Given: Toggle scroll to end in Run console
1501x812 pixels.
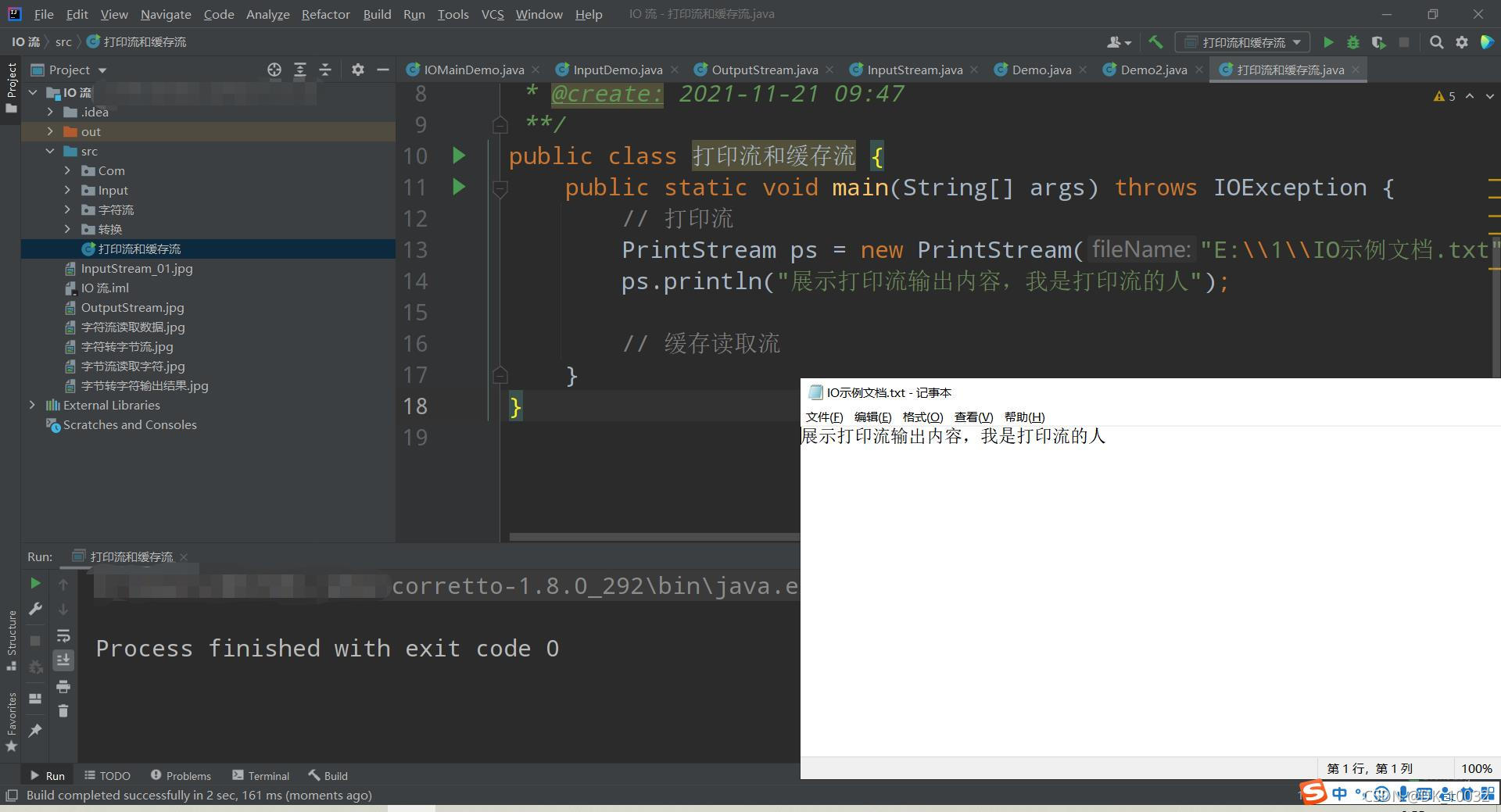Looking at the screenshot, I should 63,660.
